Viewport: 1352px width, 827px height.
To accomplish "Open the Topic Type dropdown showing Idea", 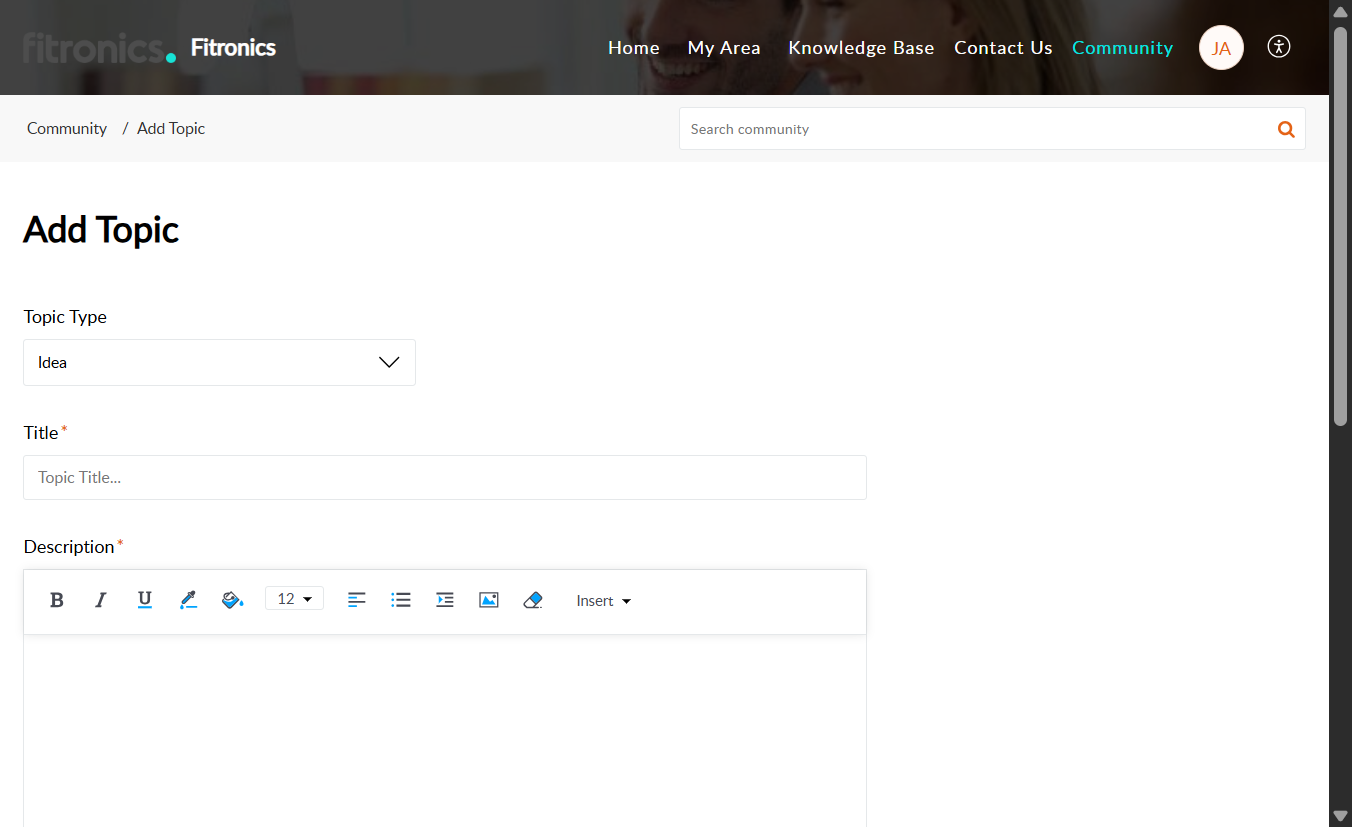I will (219, 362).
